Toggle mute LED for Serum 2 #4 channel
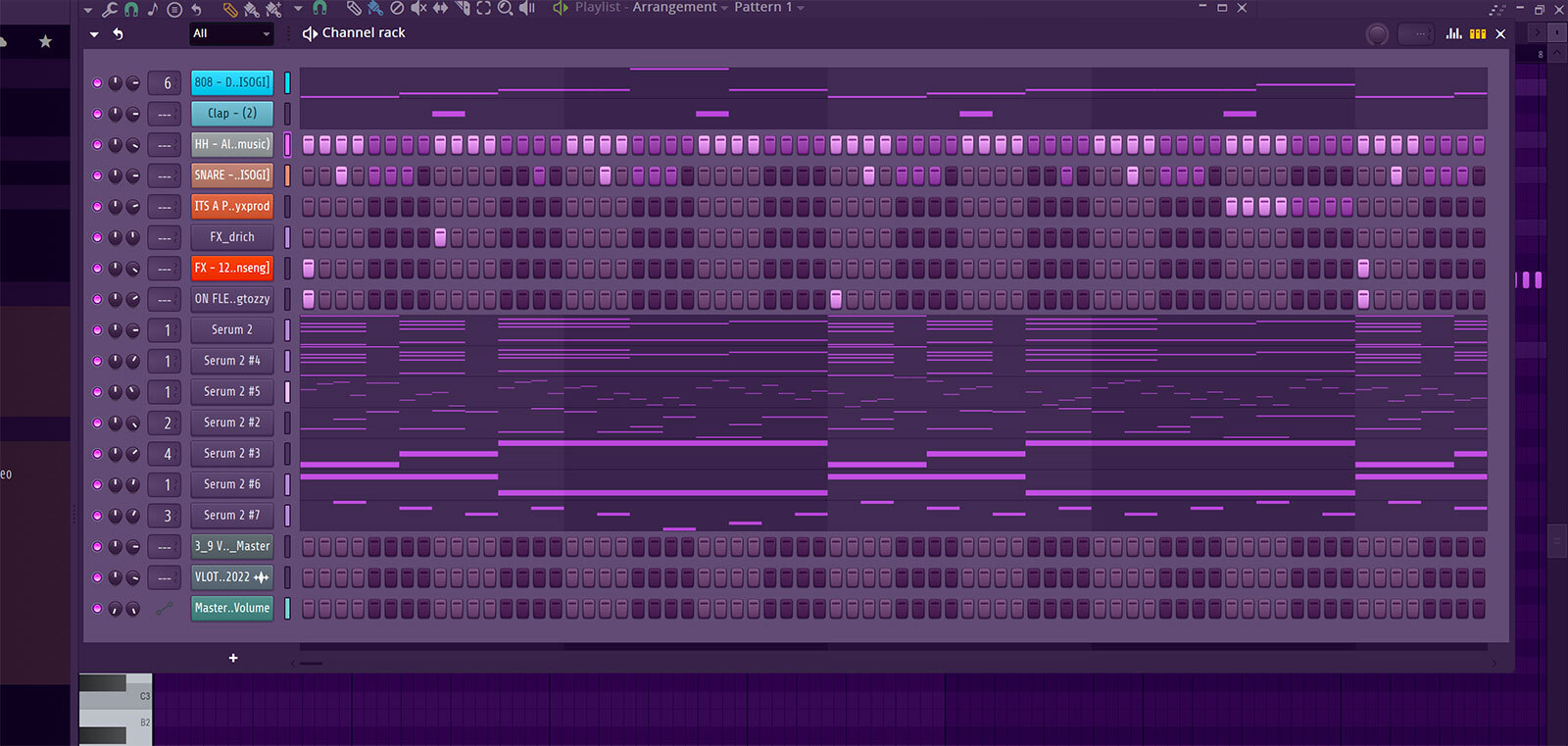 coord(97,361)
